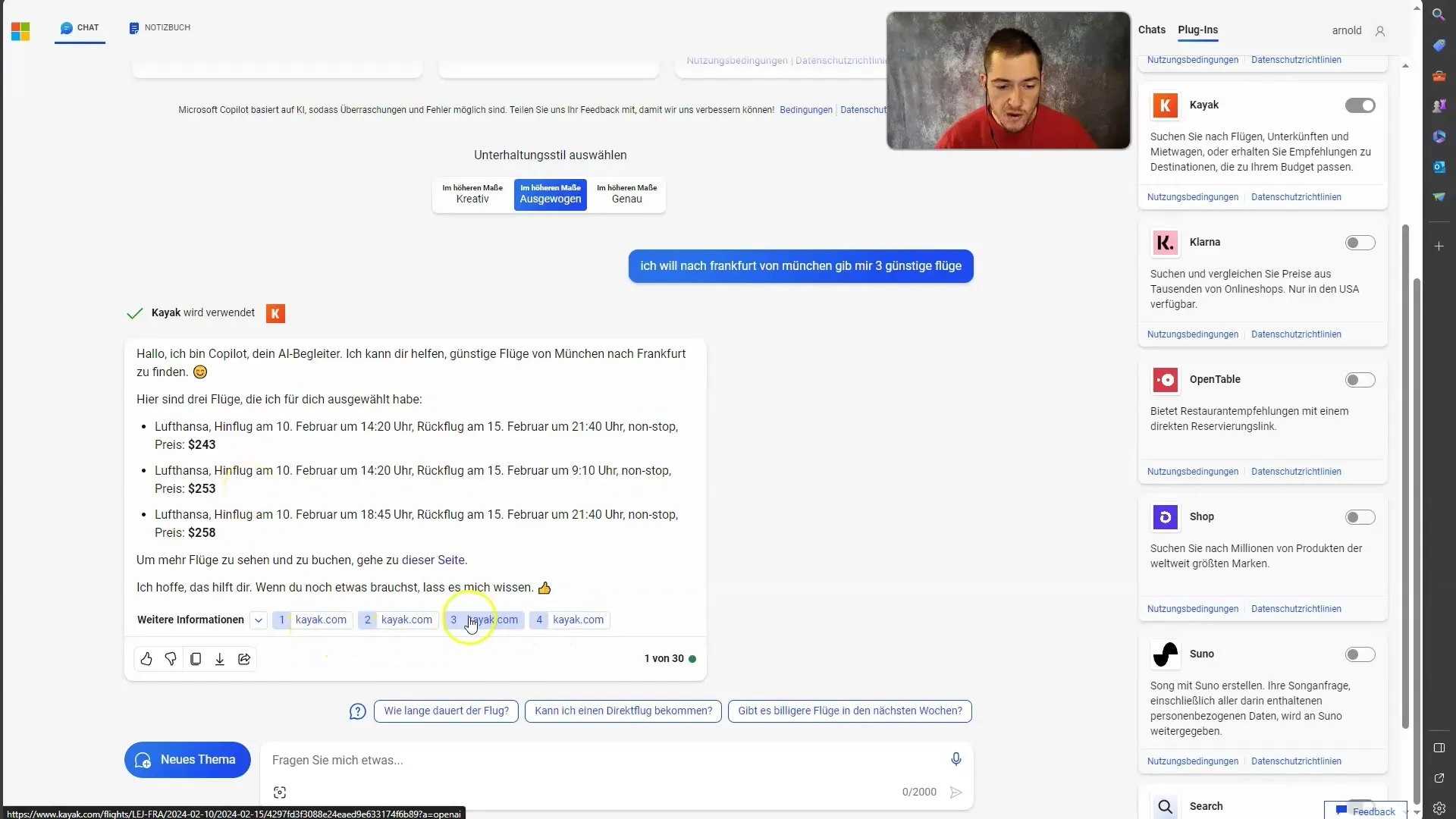Viewport: 1456px width, 819px height.
Task: Click the Shop plug-in icon
Action: 1165,515
